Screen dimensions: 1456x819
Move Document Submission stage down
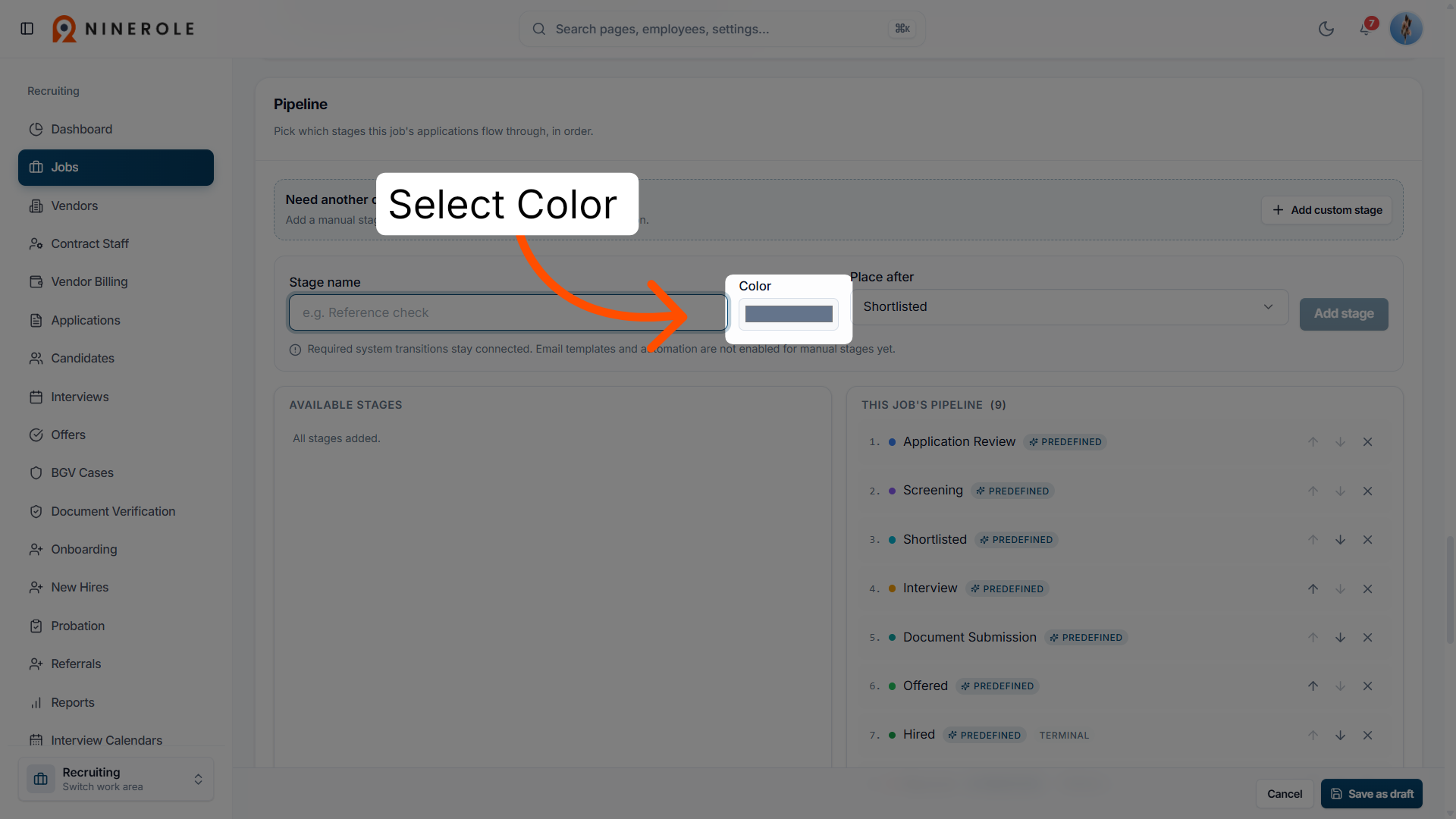click(x=1340, y=638)
